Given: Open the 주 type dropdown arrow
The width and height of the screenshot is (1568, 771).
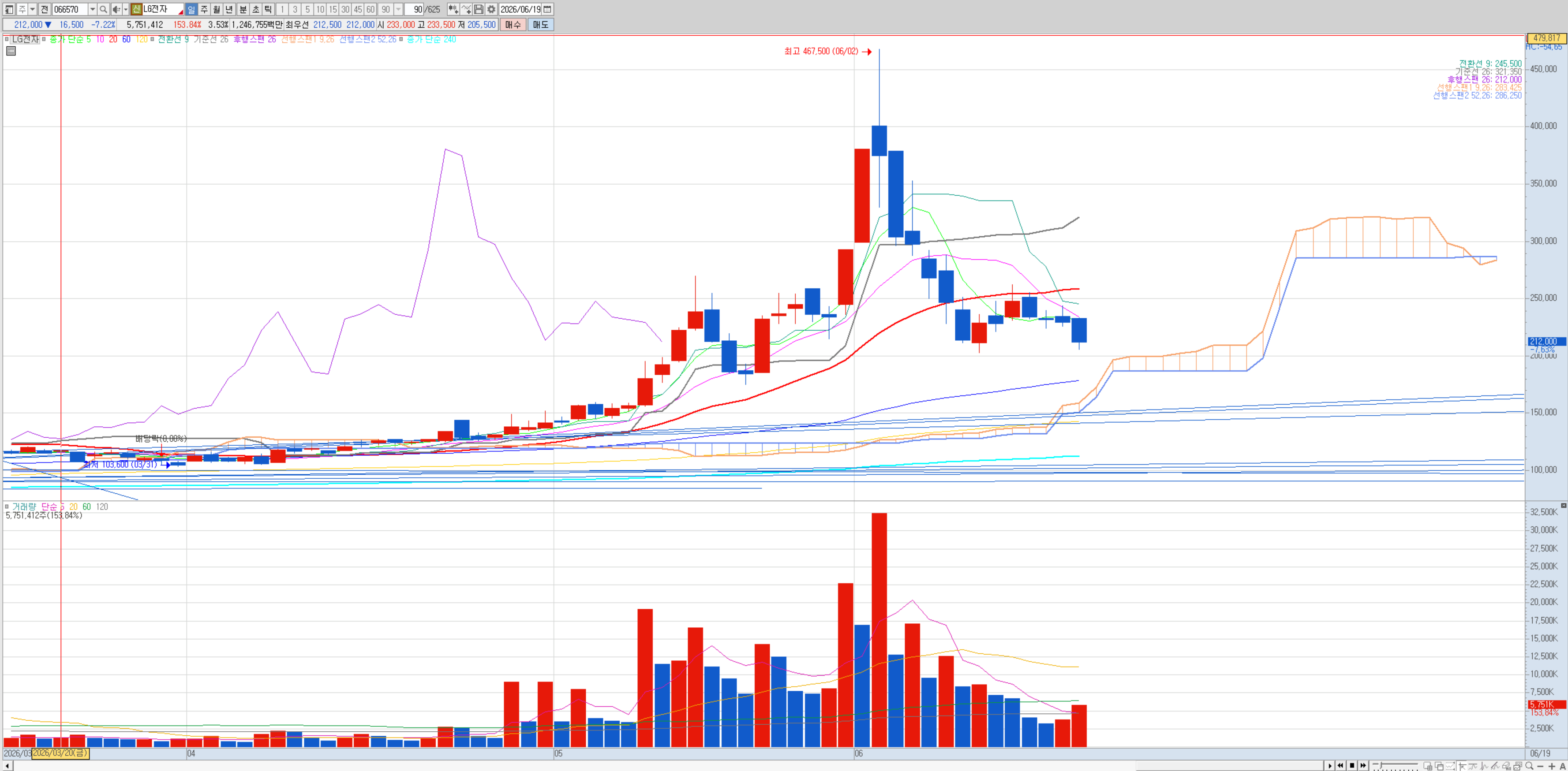Looking at the screenshot, I should [33, 9].
